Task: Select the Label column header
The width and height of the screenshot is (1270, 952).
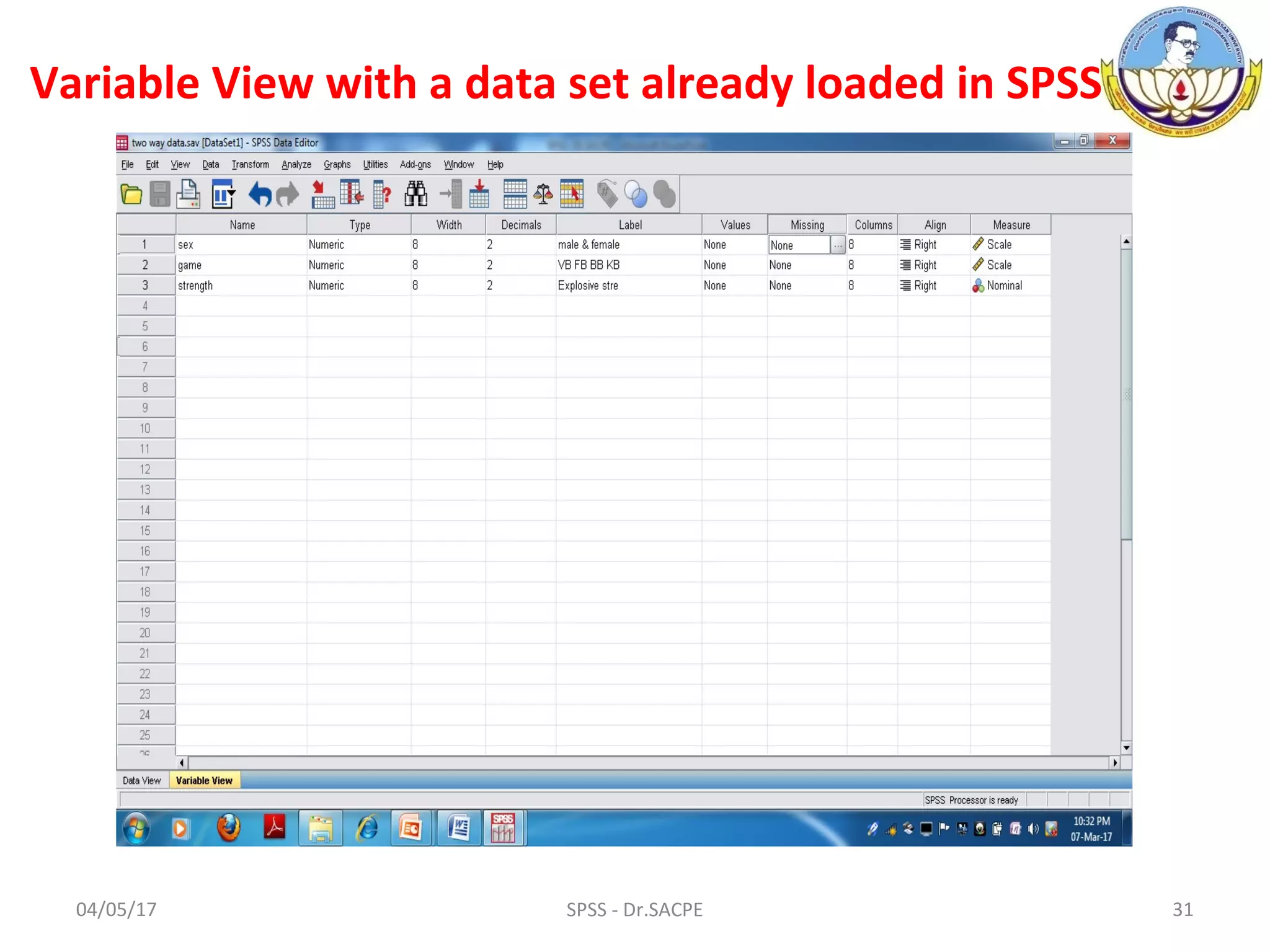Action: tap(629, 224)
